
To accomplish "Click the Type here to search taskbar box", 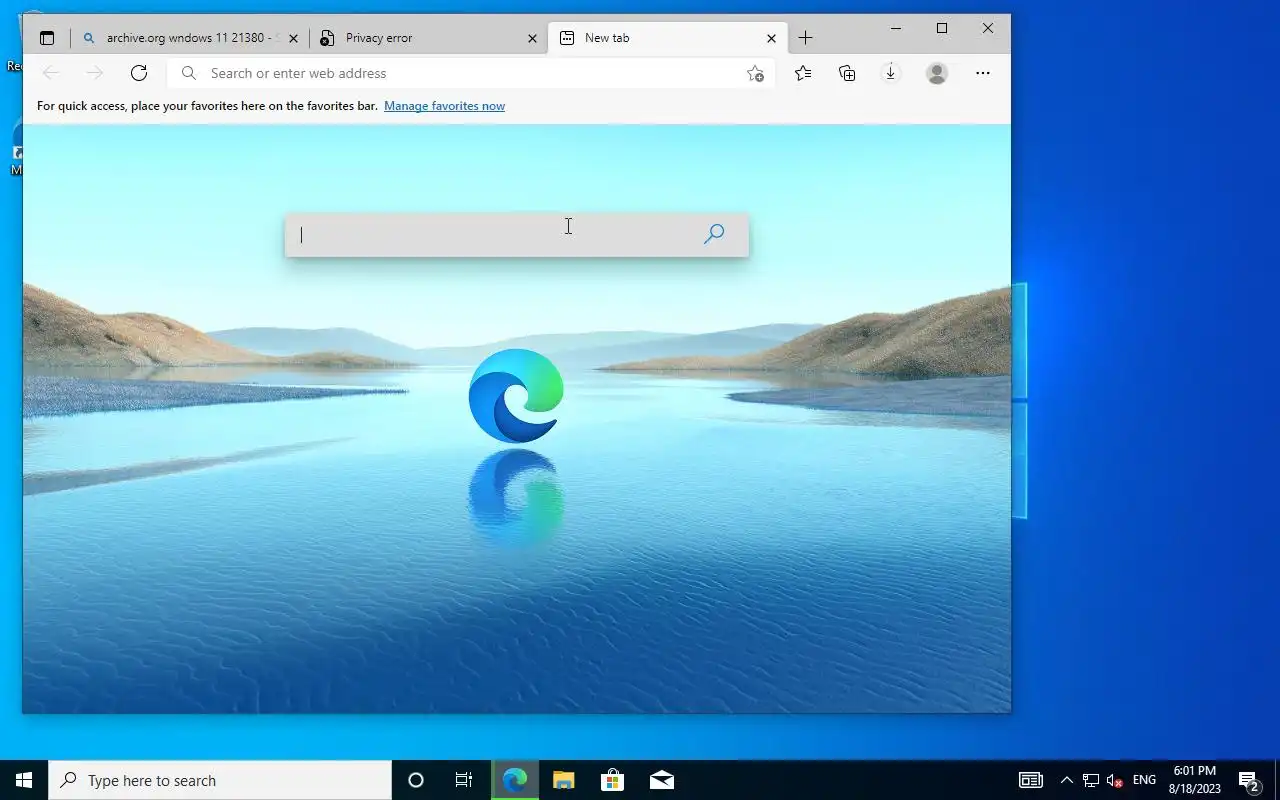I will tap(220, 780).
